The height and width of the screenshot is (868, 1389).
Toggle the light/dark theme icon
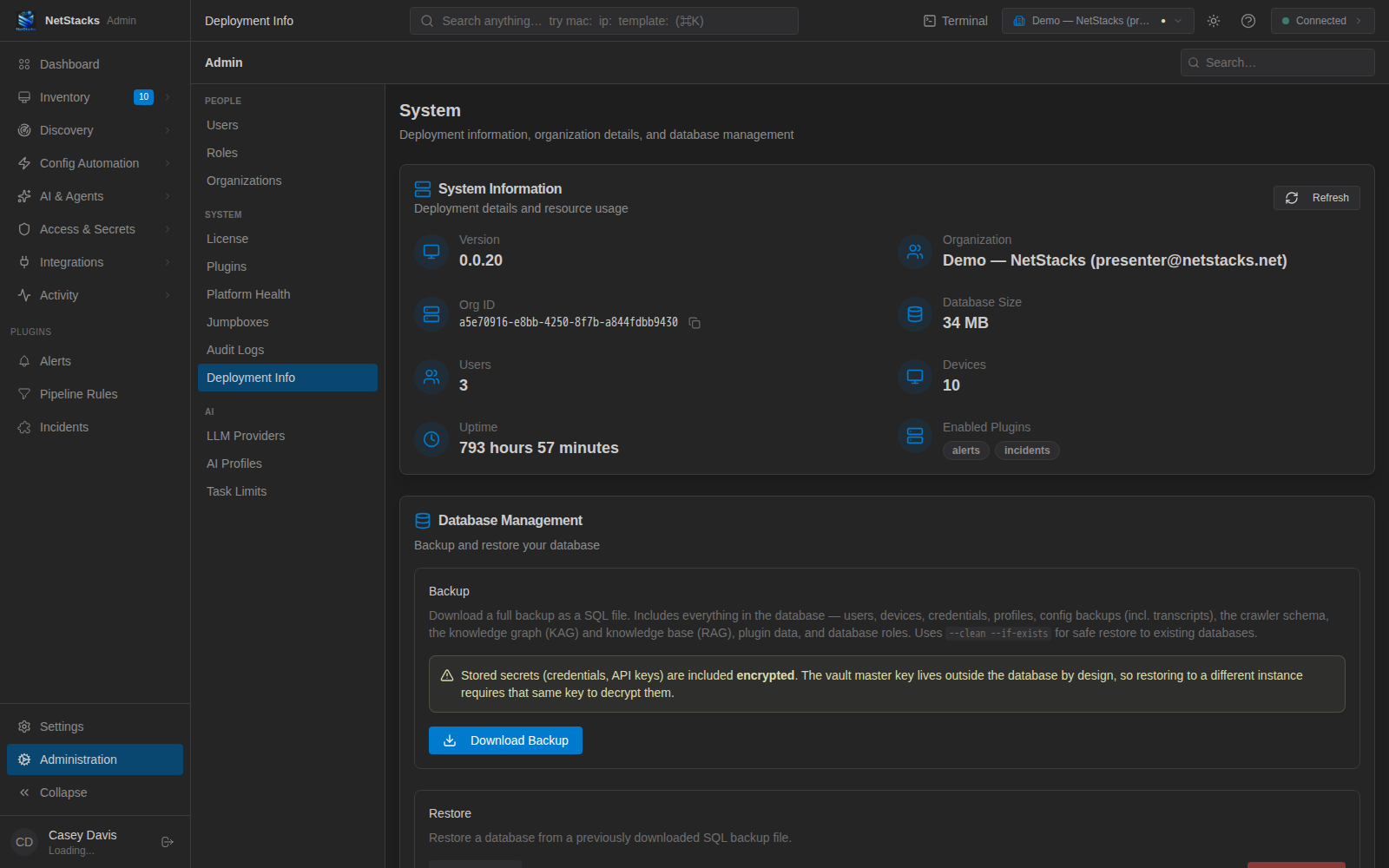(1214, 21)
